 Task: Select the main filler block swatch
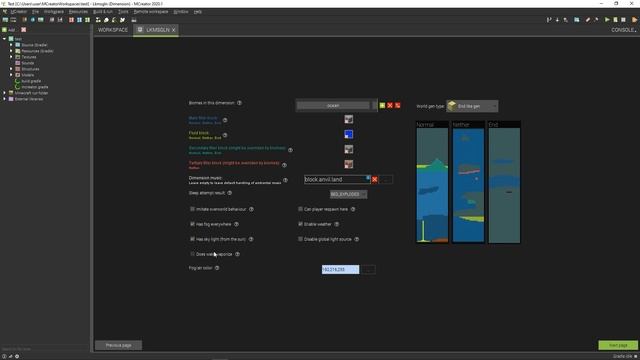tap(349, 119)
